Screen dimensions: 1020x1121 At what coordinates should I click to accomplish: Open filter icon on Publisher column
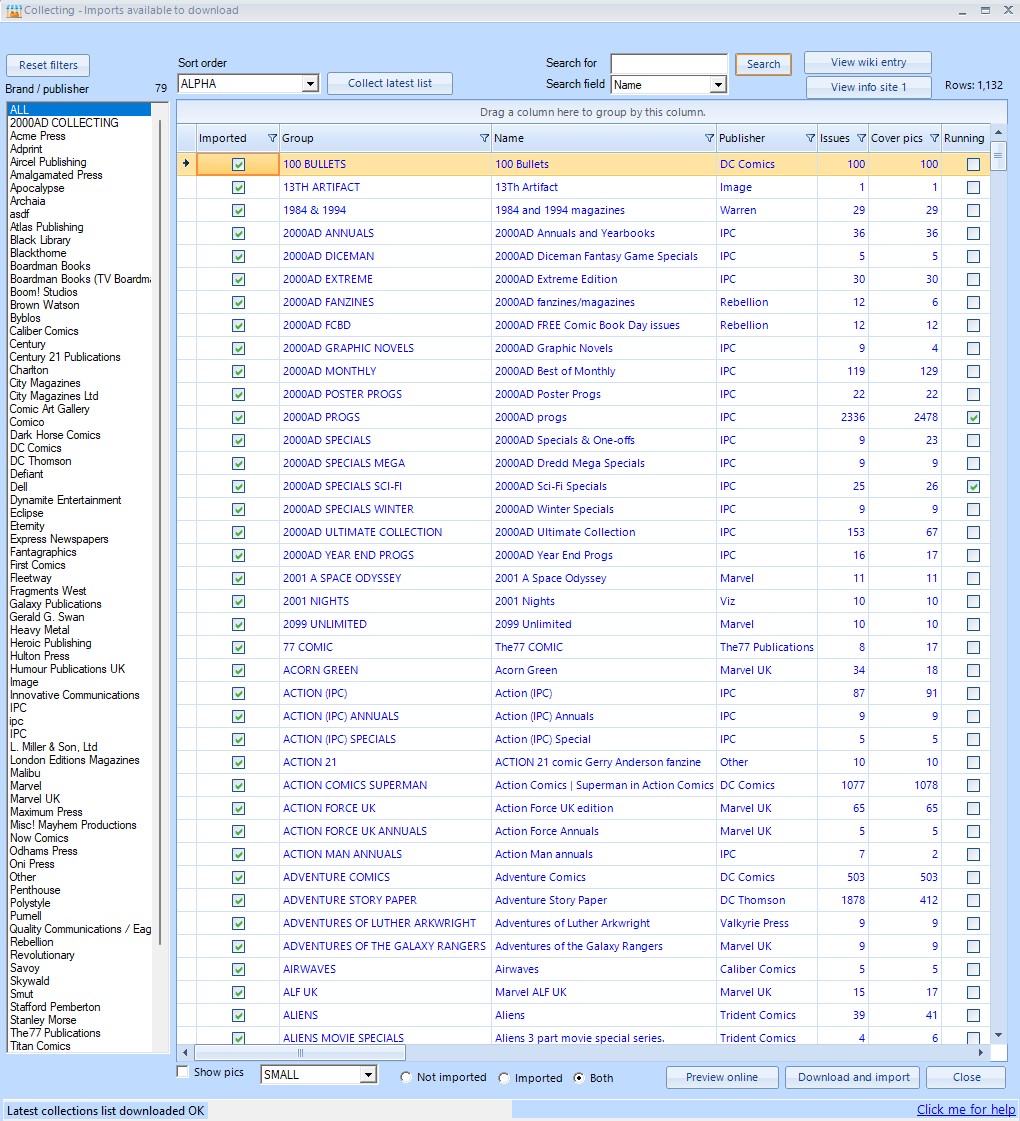[x=810, y=139]
